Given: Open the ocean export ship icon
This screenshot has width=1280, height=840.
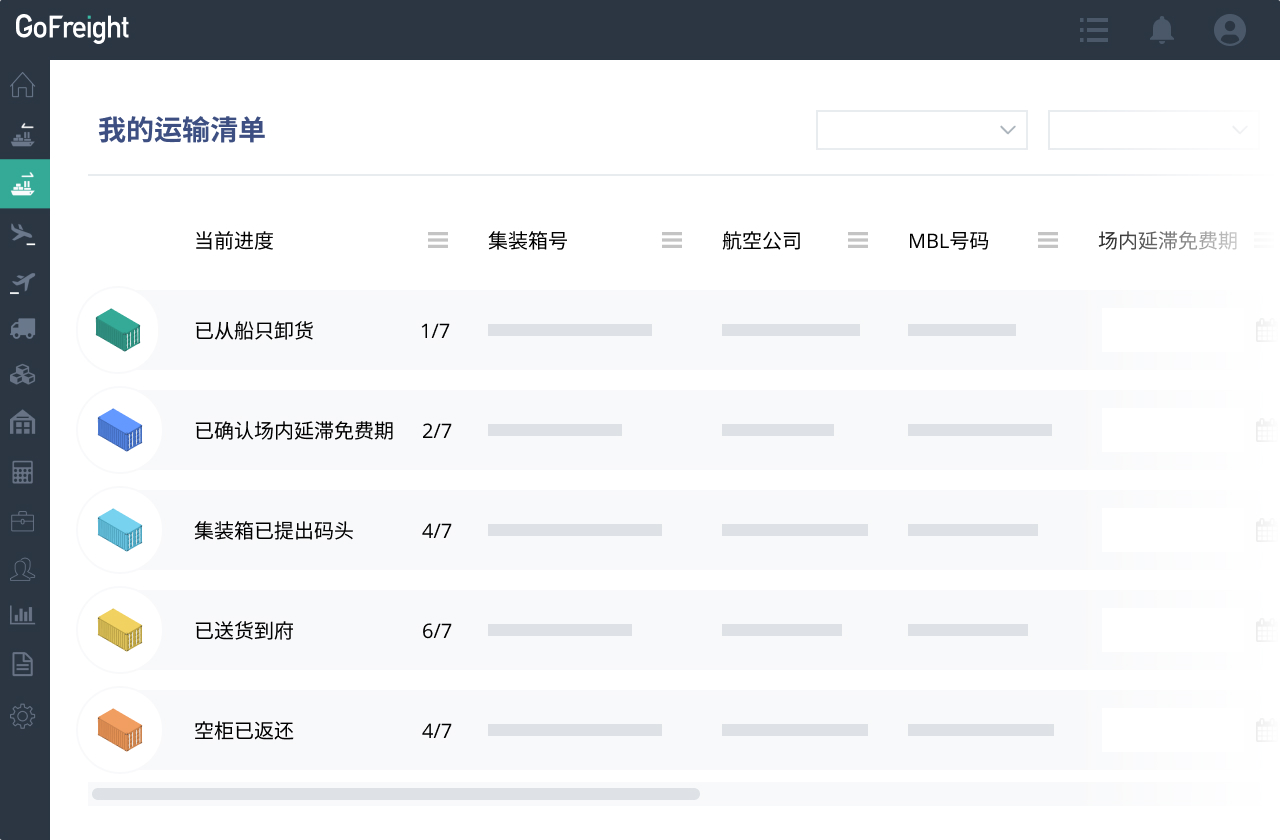Looking at the screenshot, I should coord(23,134).
